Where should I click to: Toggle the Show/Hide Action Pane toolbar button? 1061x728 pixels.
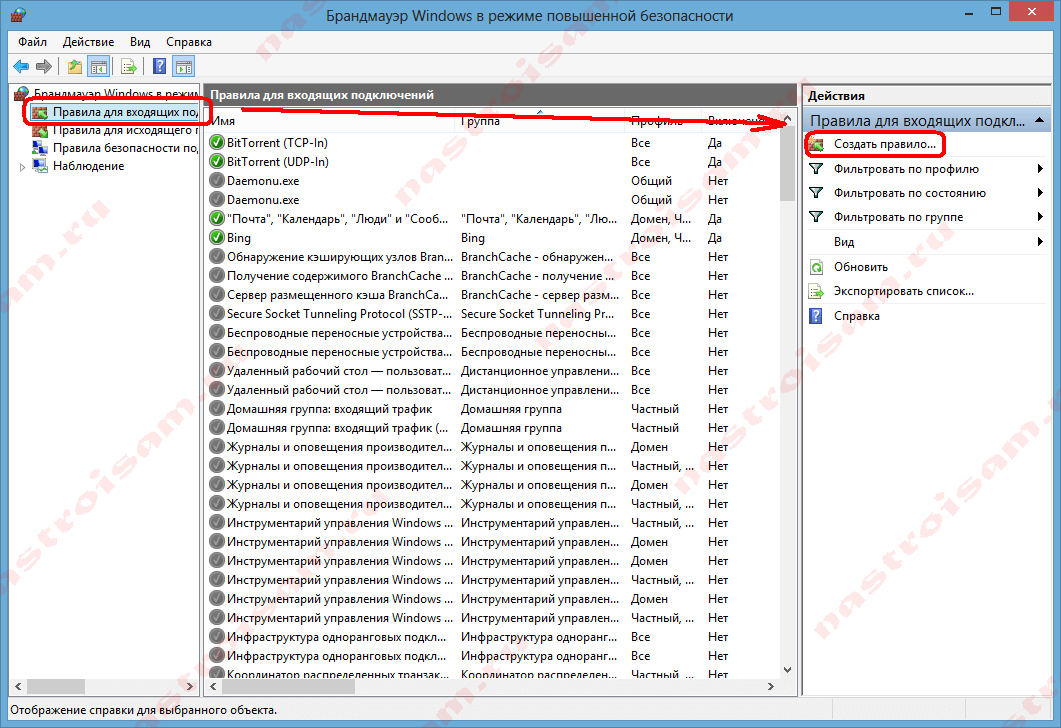click(183, 67)
